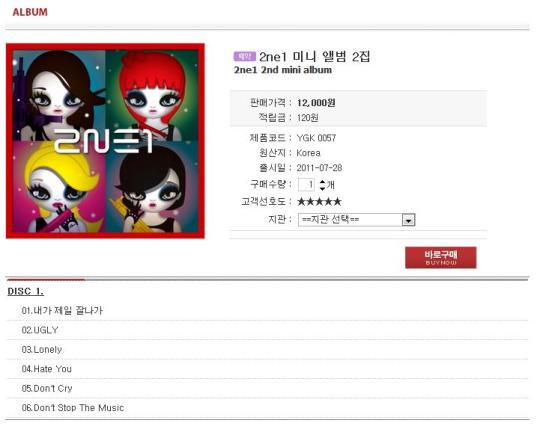Open track 05 Don't Cry
Image resolution: width=540 pixels, height=432 pixels.
tap(47, 388)
